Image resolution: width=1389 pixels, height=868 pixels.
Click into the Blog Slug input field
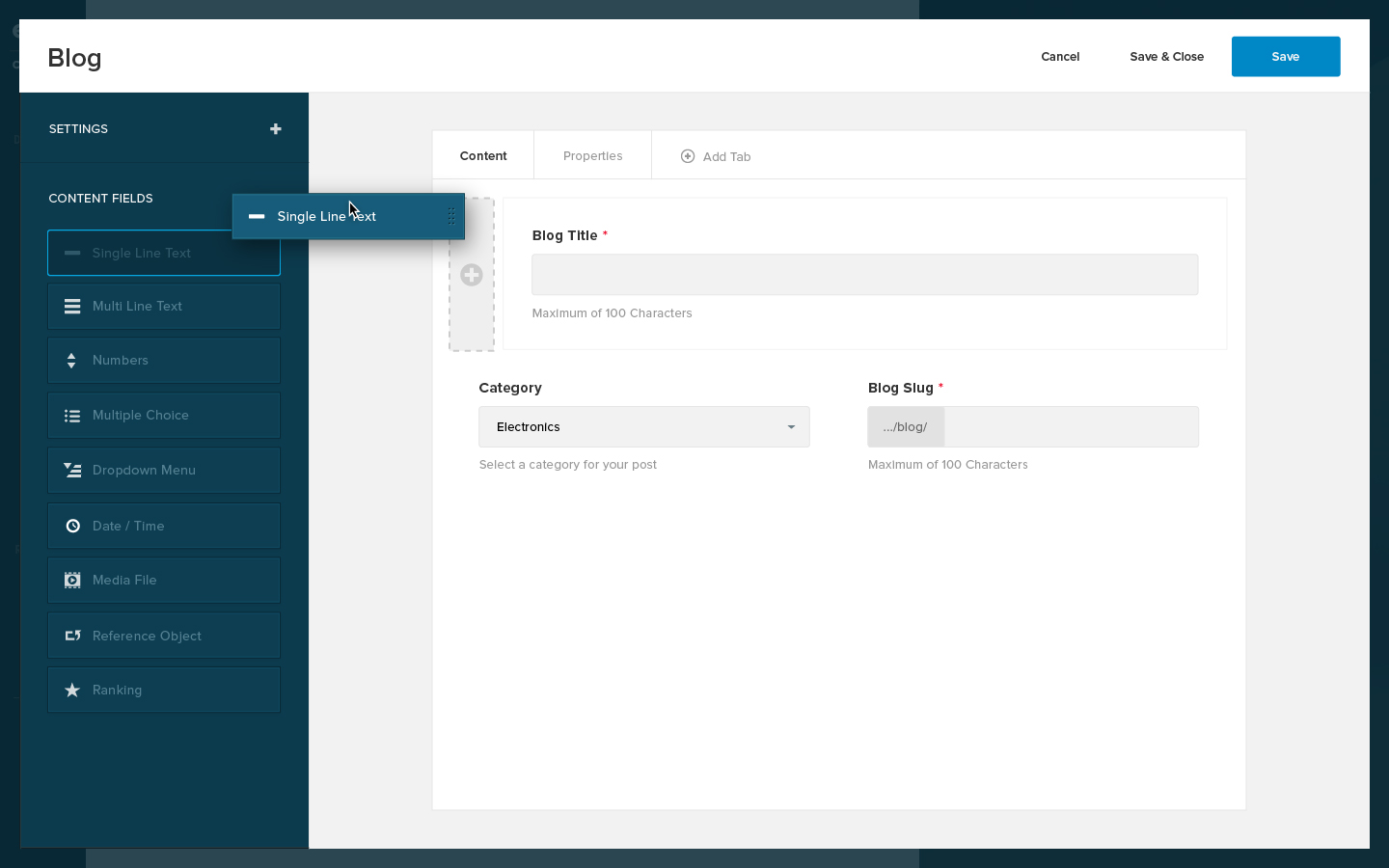[1072, 427]
